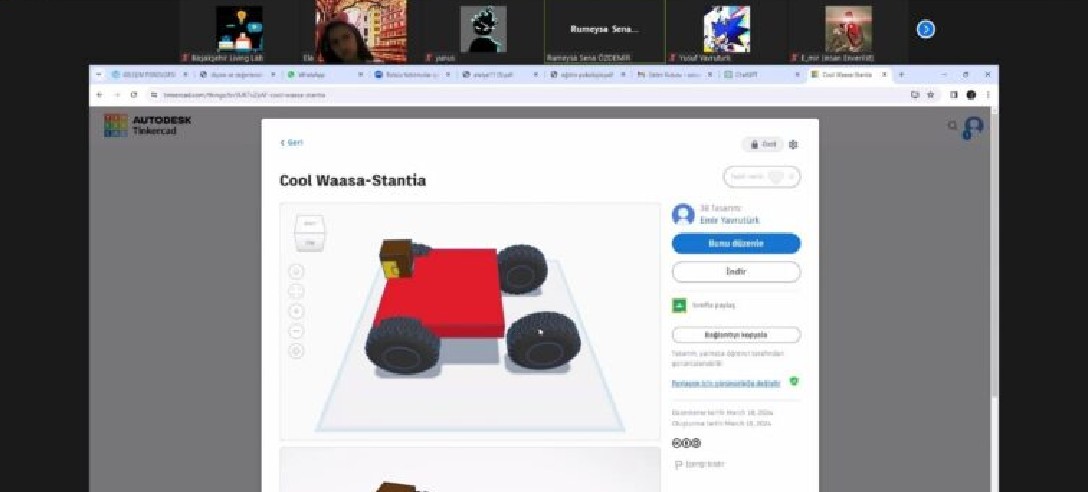Click the Bağlantıyı kopyala button
This screenshot has width=1088, height=492.
coord(736,334)
